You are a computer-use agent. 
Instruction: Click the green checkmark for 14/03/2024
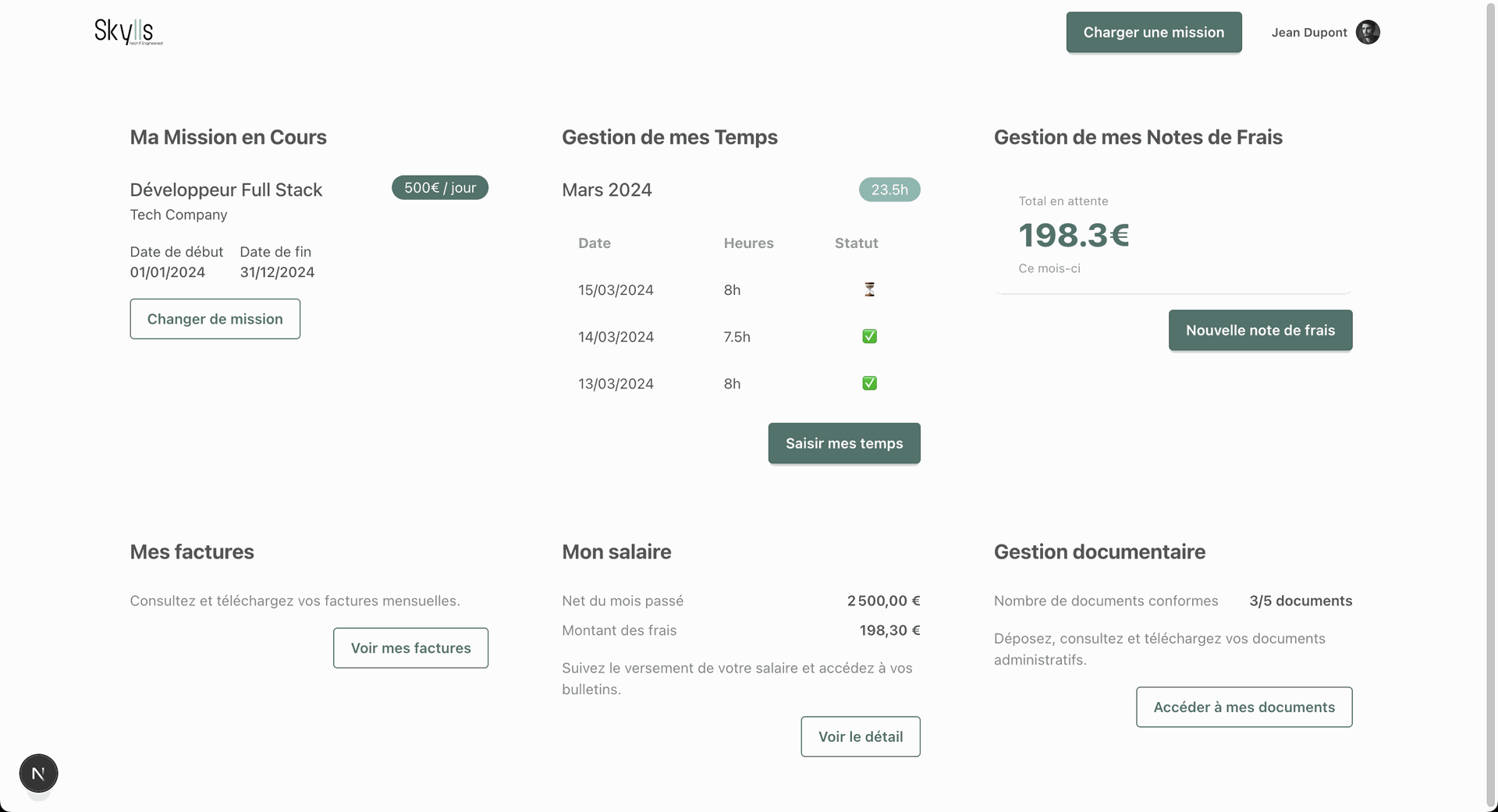point(869,336)
